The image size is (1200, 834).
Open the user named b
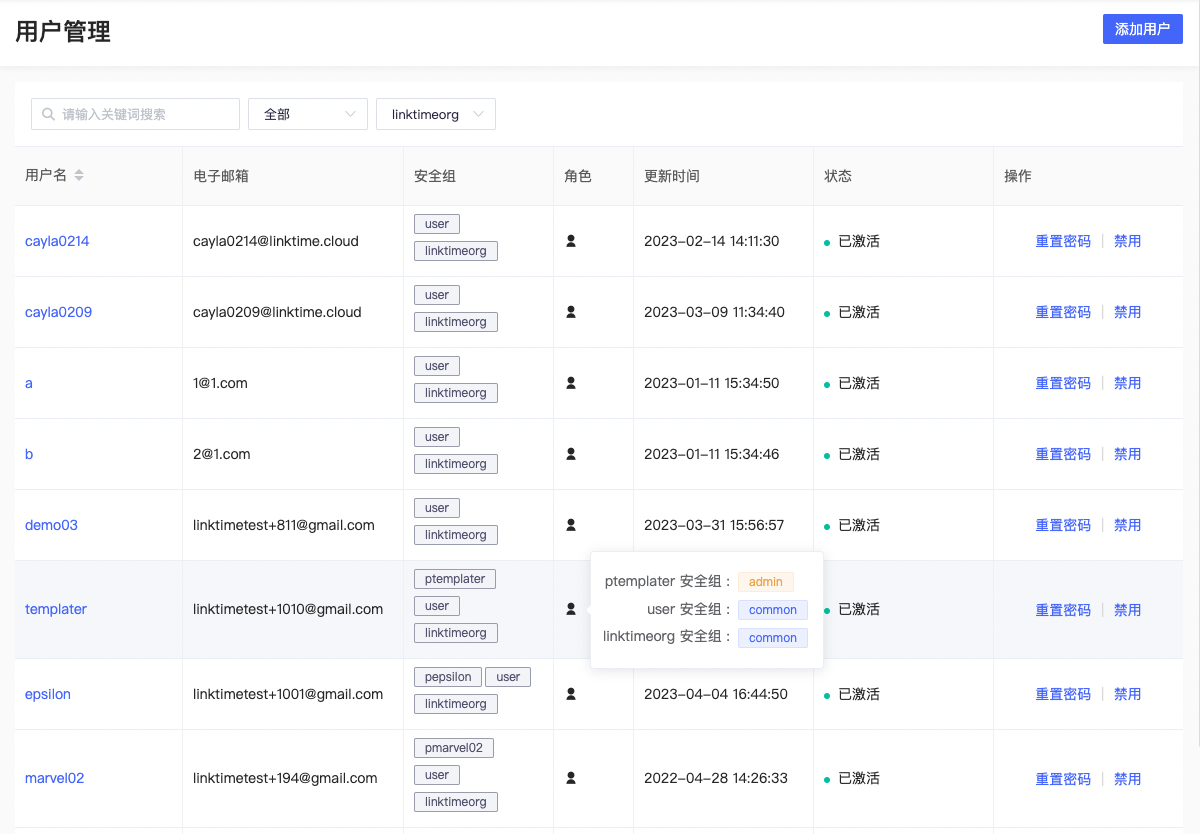pyautogui.click(x=29, y=454)
